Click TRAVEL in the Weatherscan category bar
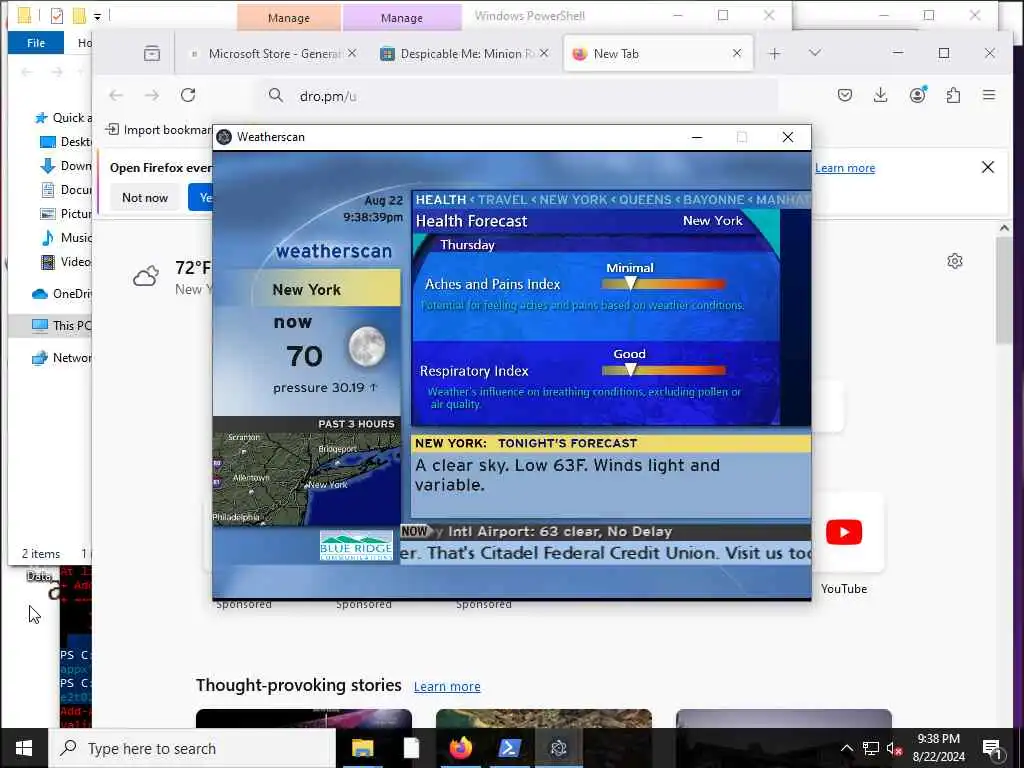 point(502,200)
